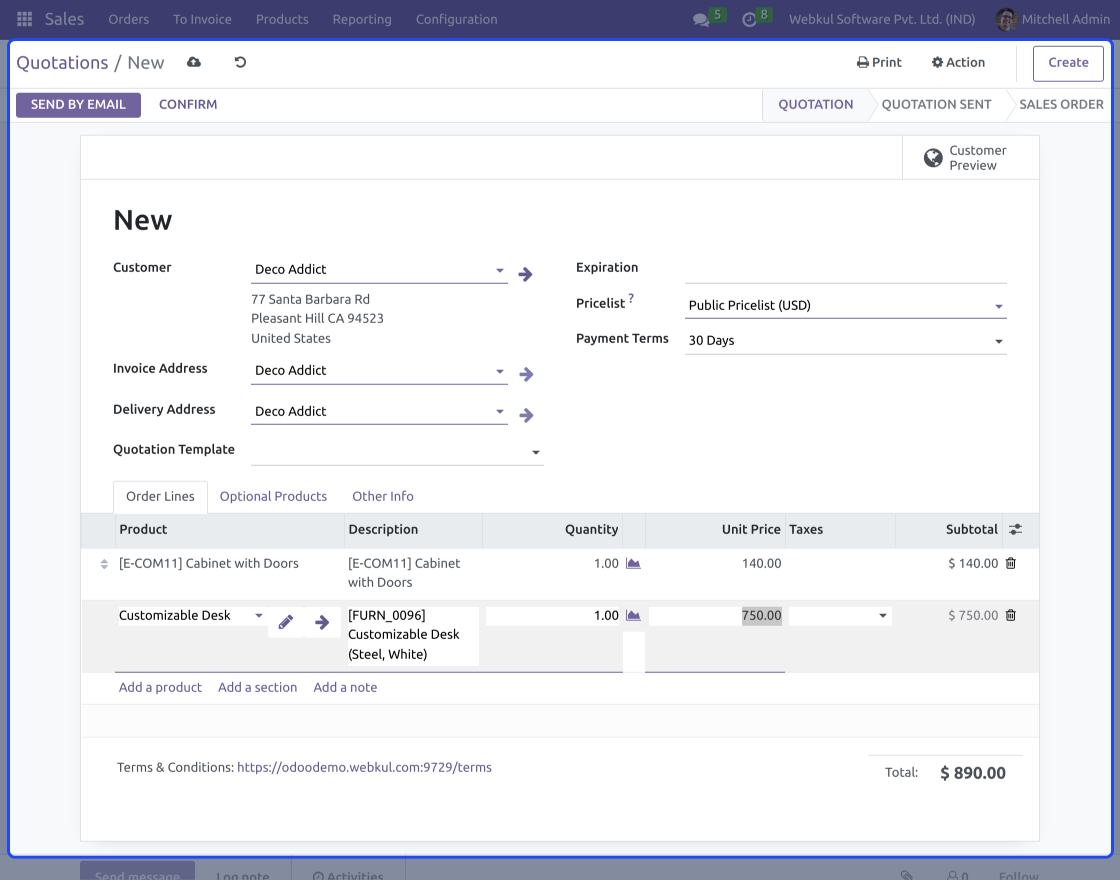The width and height of the screenshot is (1120, 880).
Task: Click Add a note link
Action: pyautogui.click(x=345, y=687)
